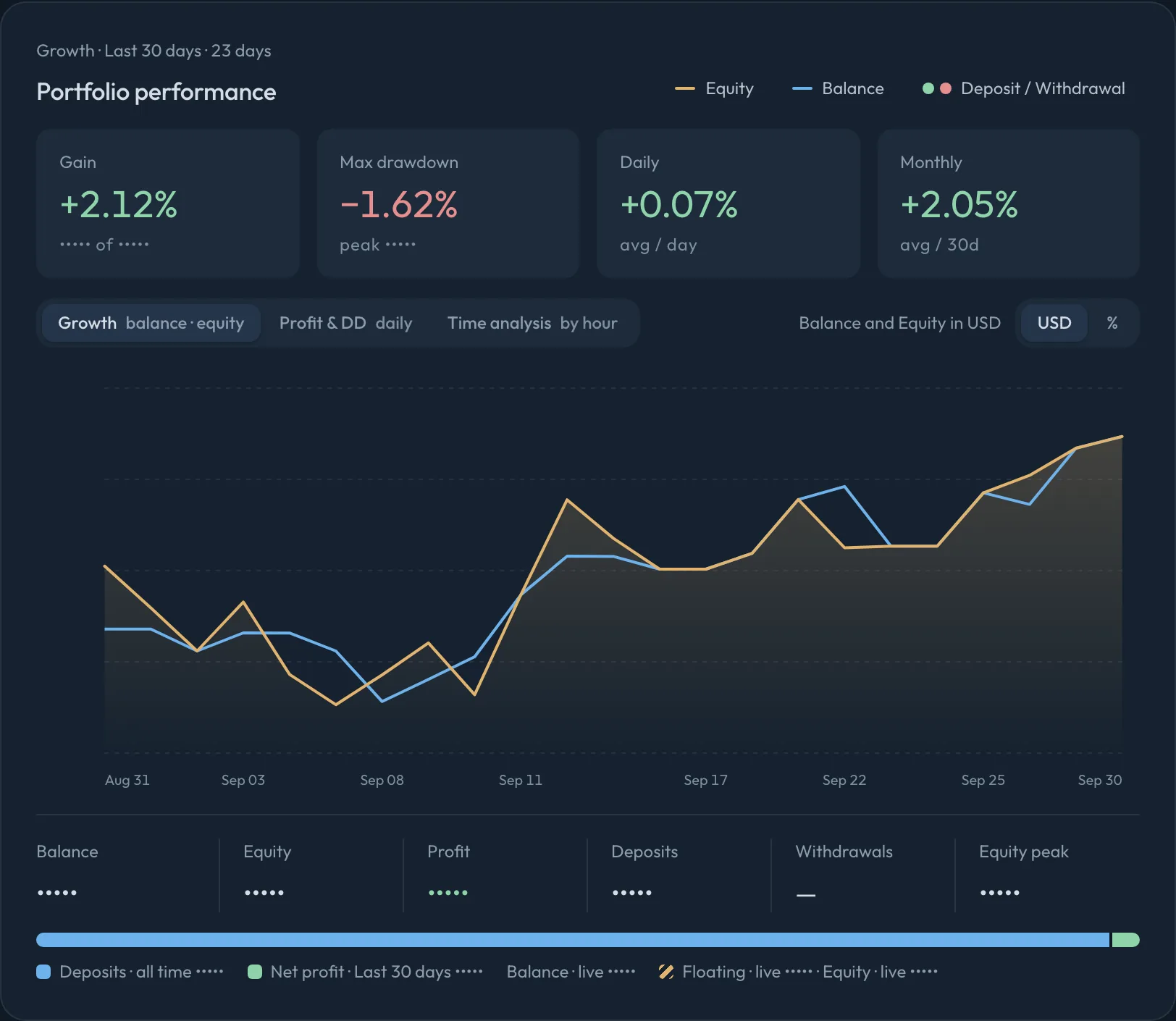Viewport: 1176px width, 1021px height.
Task: Toggle the Equity line legend
Action: click(x=715, y=88)
